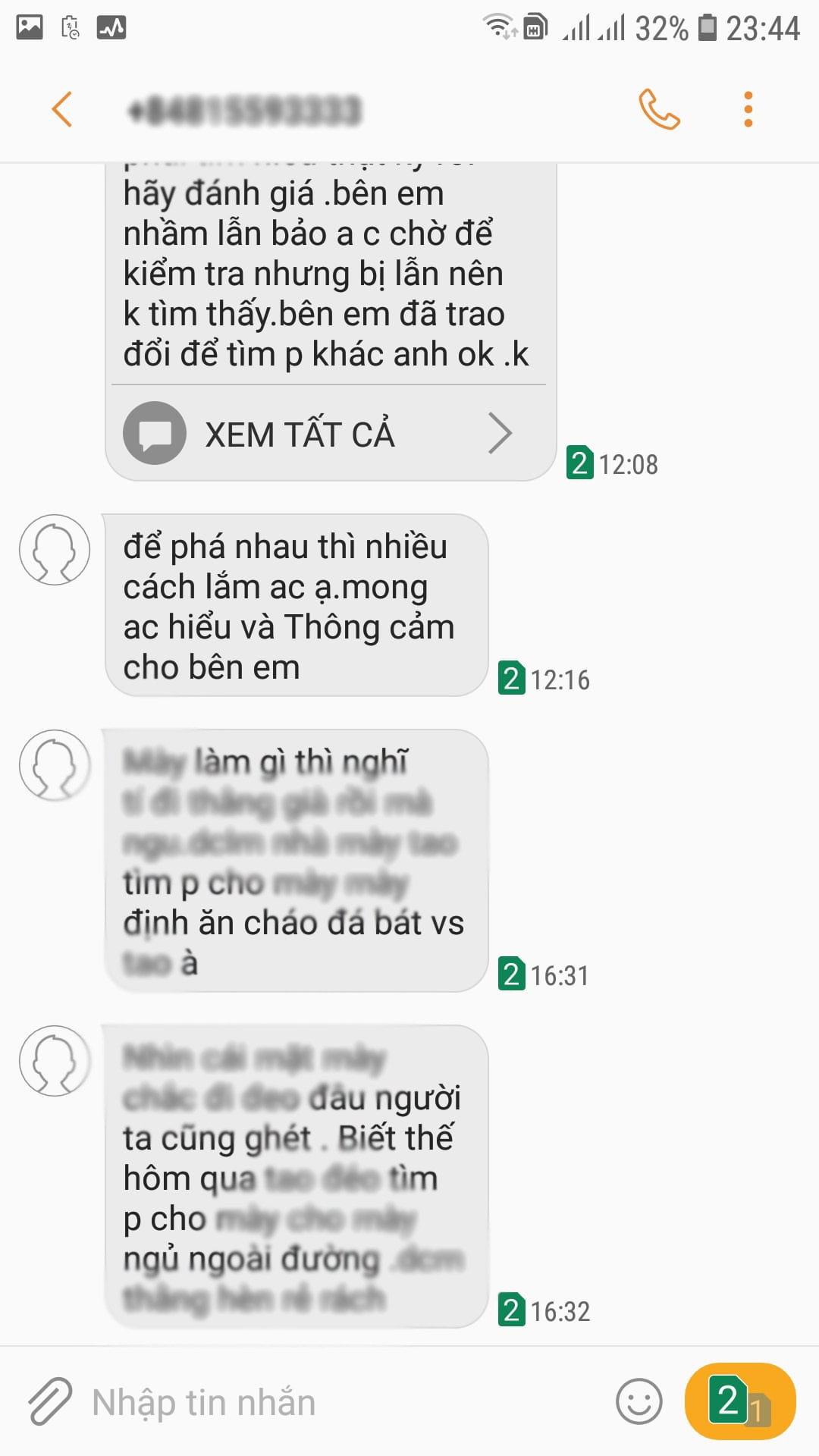This screenshot has width=819, height=1456.
Task: Tap the paperclip attachment icon
Action: point(50,1401)
